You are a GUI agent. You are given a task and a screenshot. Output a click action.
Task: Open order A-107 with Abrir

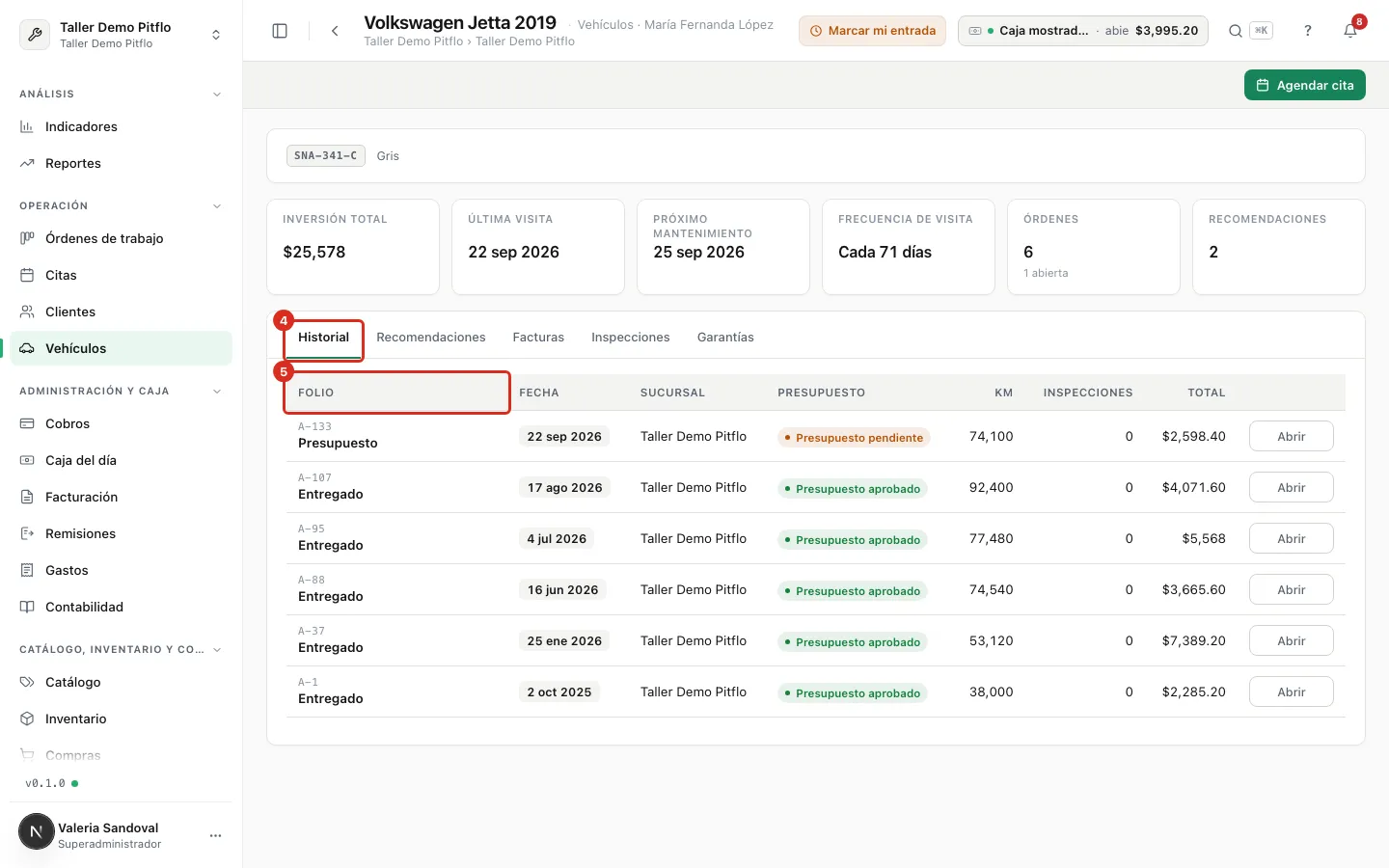(1292, 487)
